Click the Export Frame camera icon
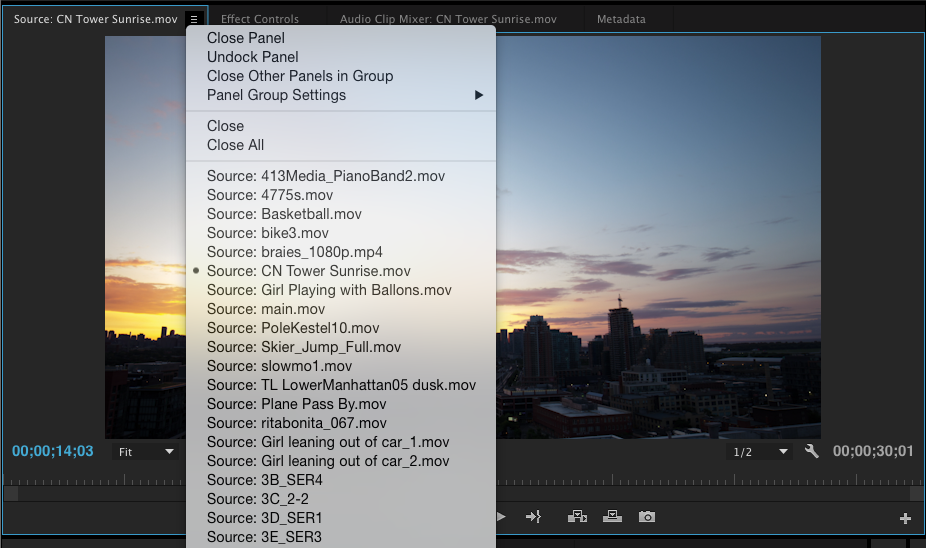This screenshot has width=926, height=548. coord(647,517)
